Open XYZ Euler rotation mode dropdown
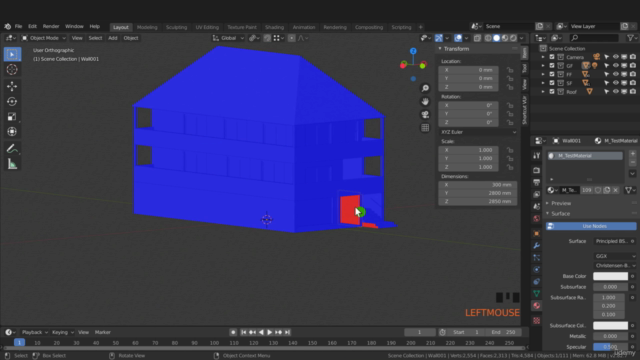The height and width of the screenshot is (360, 640). click(478, 132)
